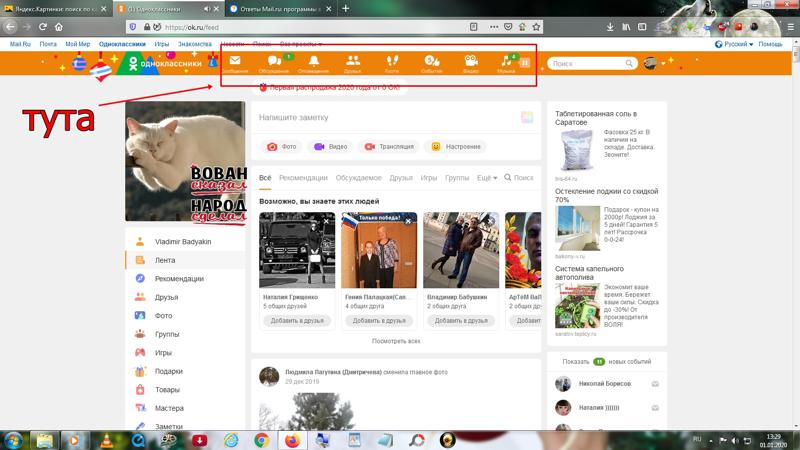Viewport: 800px width, 450px height.
Task: Click the Настроение smiley button
Action: point(454,147)
